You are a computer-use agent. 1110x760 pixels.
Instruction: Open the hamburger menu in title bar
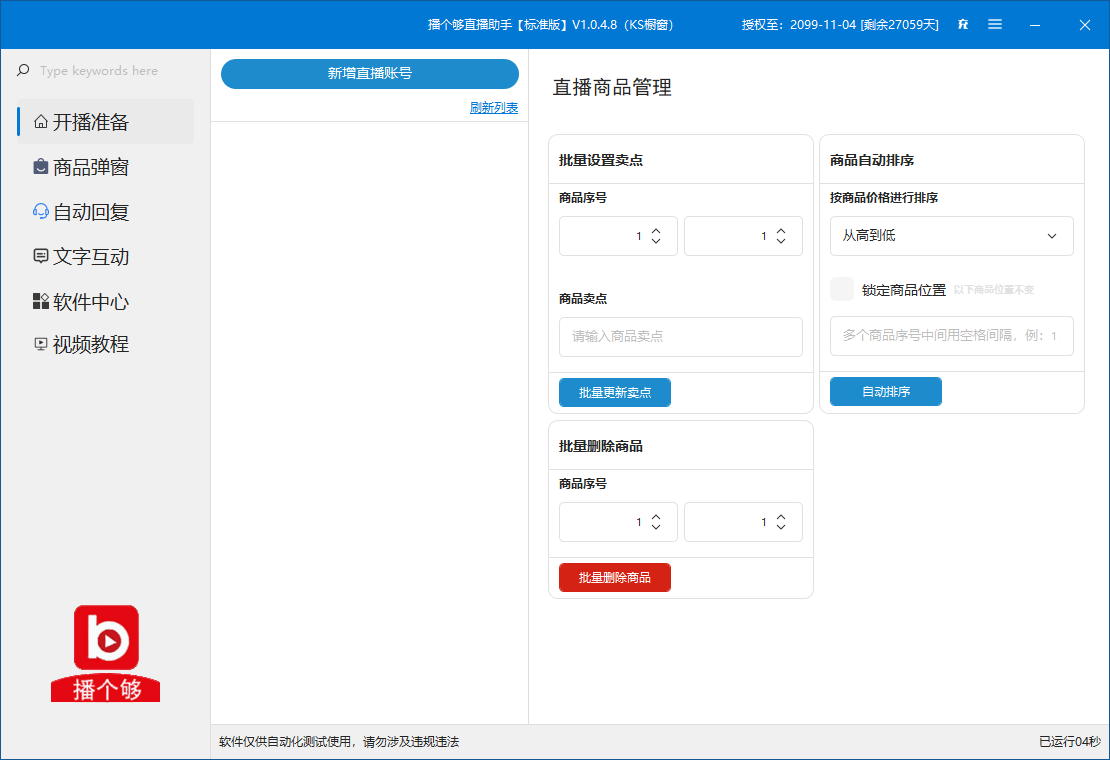(995, 24)
